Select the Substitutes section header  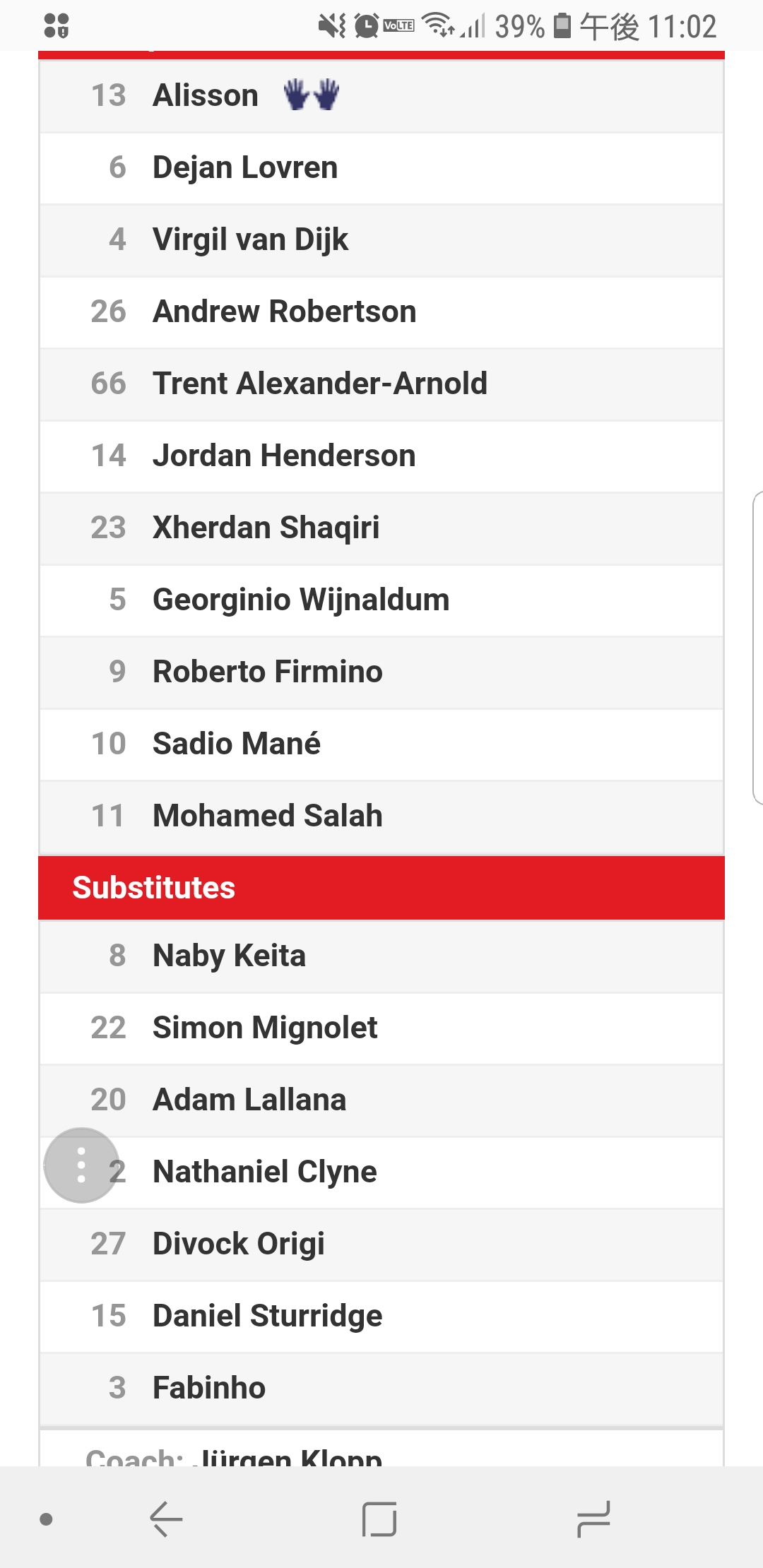pyautogui.click(x=381, y=888)
